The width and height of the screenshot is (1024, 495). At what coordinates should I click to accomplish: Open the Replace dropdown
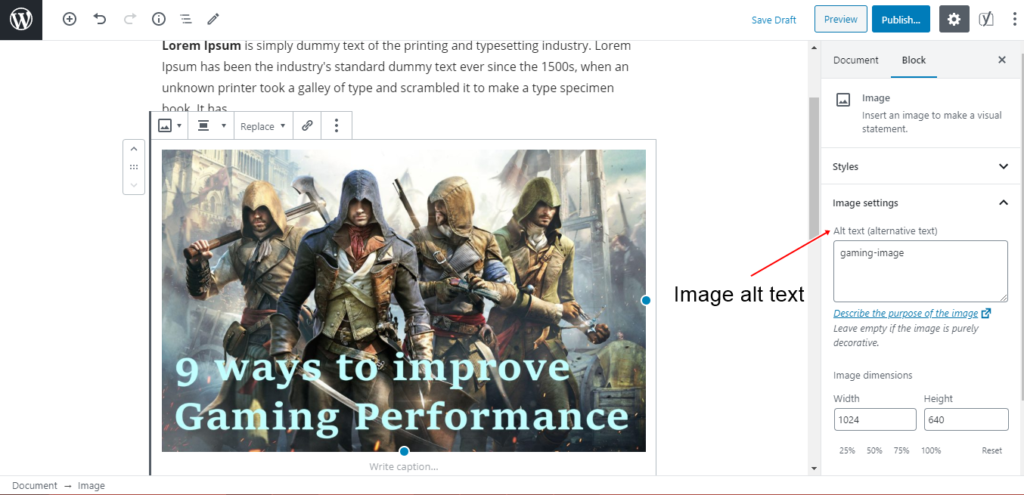tap(263, 126)
